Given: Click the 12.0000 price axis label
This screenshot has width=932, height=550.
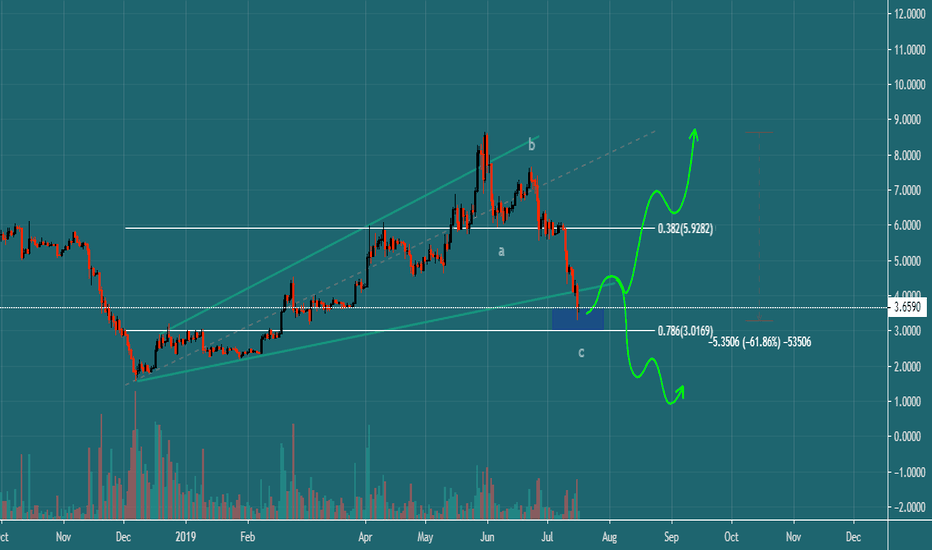Looking at the screenshot, I should (x=909, y=14).
